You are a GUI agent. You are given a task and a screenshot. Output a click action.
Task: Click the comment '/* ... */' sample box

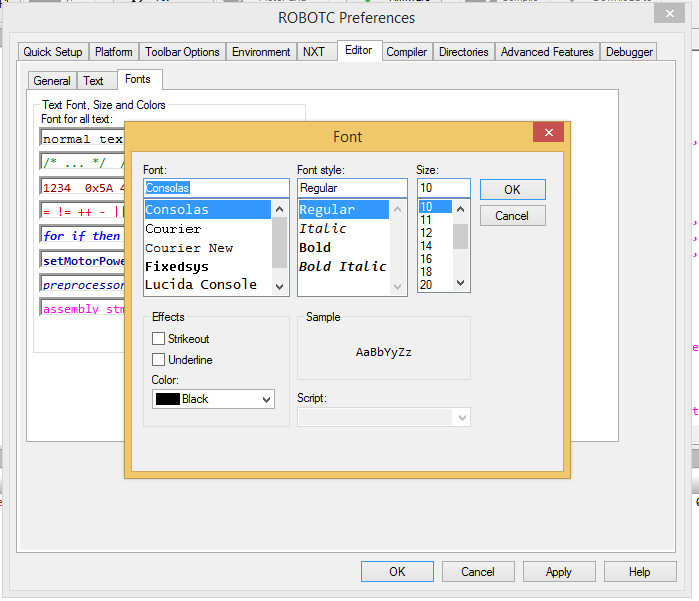(x=82, y=162)
